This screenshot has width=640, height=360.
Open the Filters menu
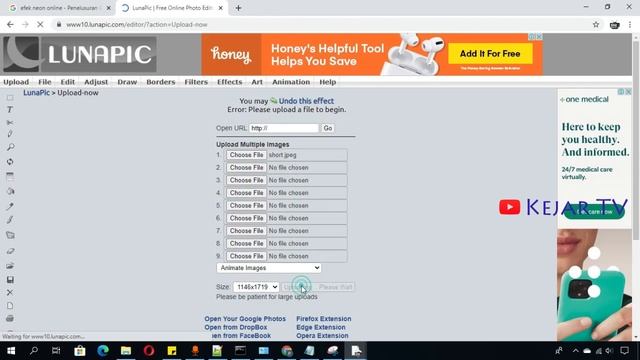click(196, 82)
